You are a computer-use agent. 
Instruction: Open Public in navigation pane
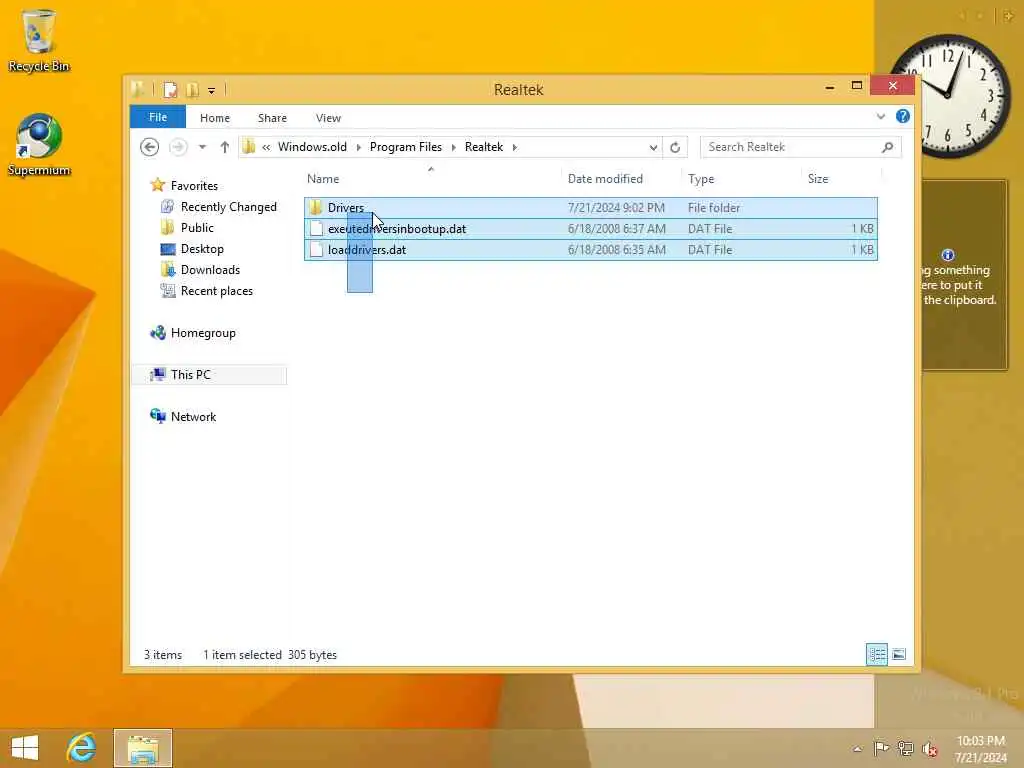[x=197, y=228]
